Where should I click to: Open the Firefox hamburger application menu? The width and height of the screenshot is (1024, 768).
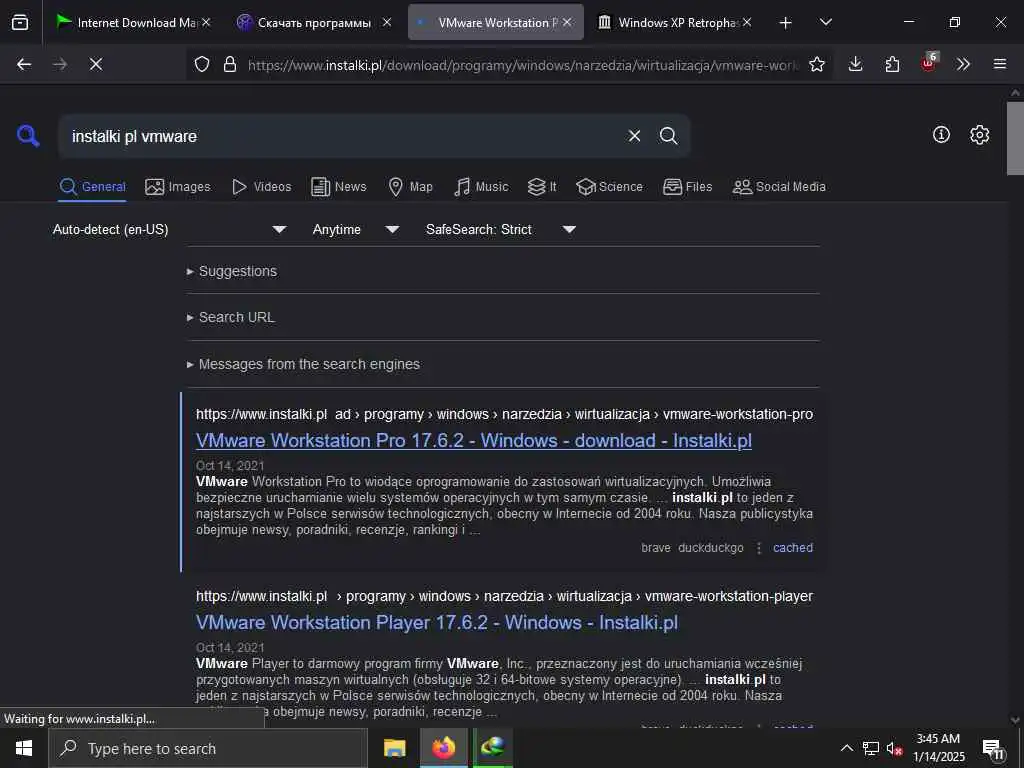(x=999, y=64)
